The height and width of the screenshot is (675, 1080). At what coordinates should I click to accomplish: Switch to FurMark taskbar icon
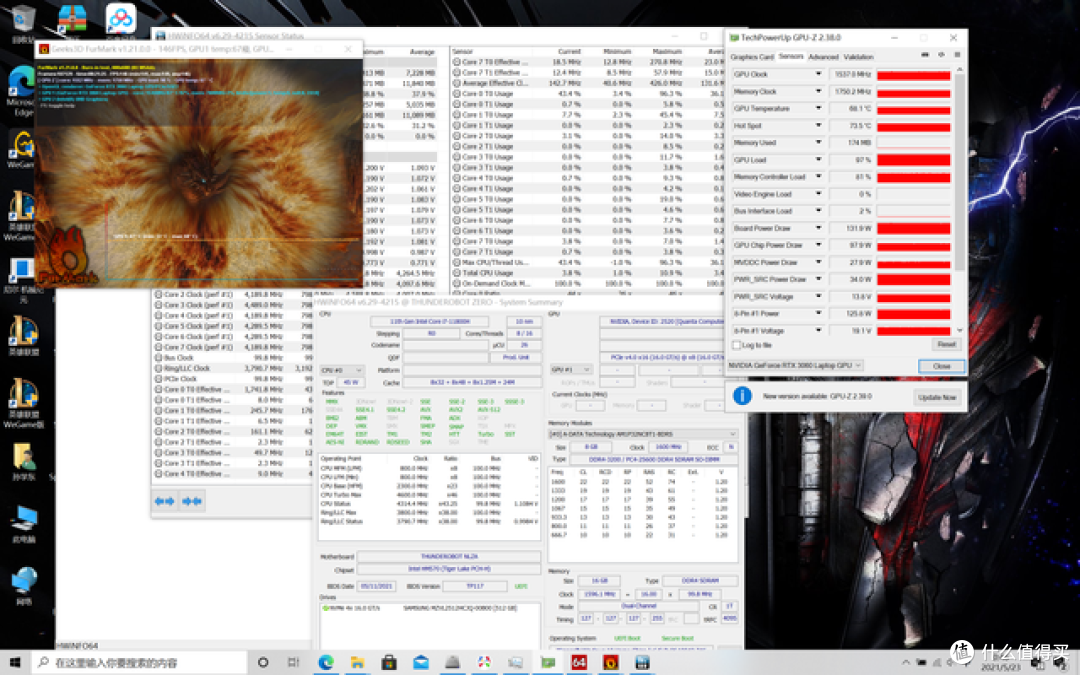click(610, 663)
